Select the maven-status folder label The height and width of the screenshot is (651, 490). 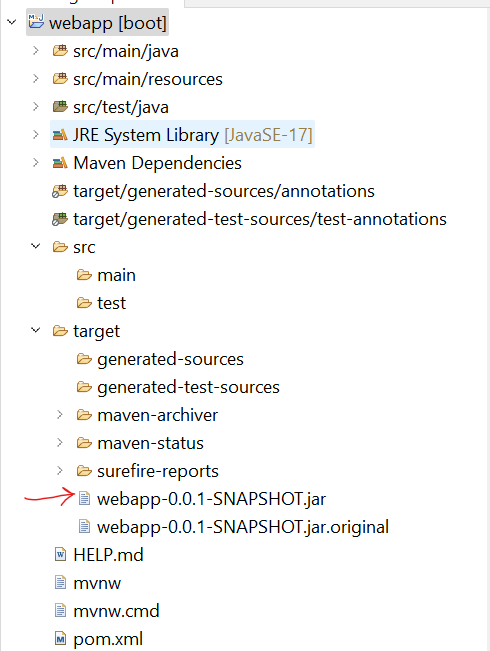[x=150, y=443]
